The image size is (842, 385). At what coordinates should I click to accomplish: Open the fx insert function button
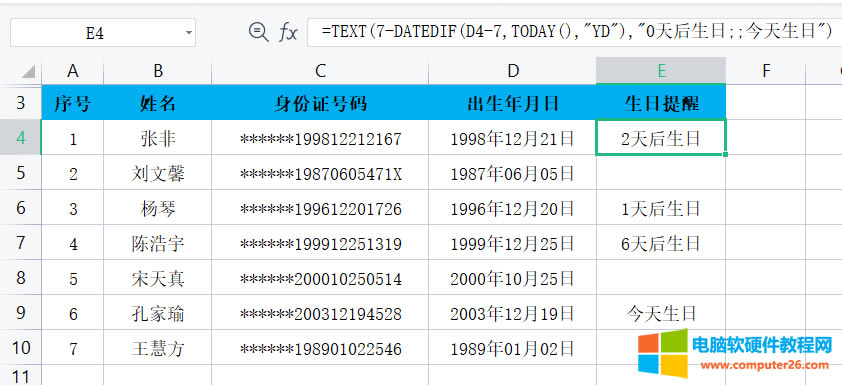click(x=288, y=33)
